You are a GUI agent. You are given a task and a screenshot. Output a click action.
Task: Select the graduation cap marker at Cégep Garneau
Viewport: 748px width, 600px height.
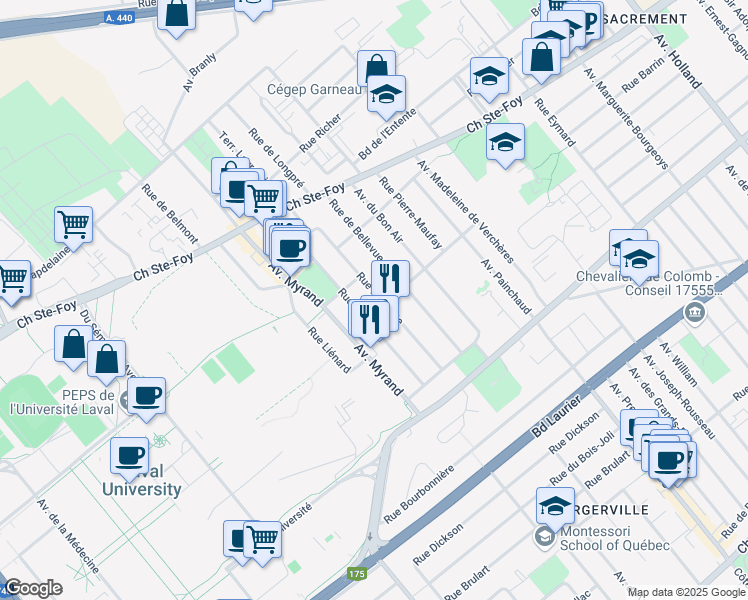386,94
